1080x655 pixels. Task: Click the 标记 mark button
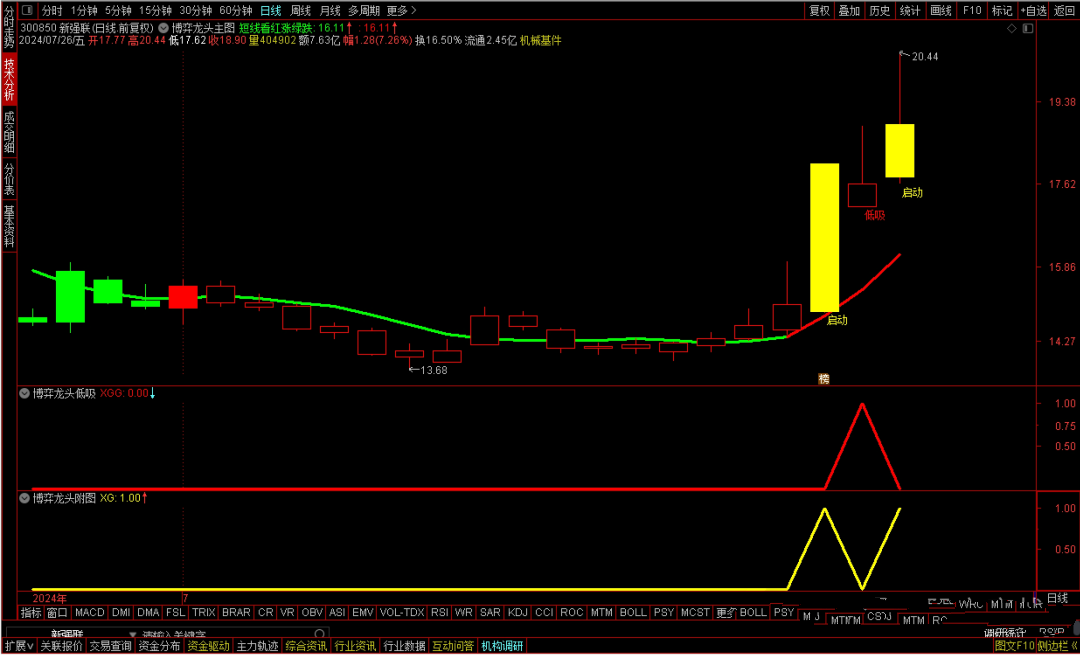point(1001,10)
